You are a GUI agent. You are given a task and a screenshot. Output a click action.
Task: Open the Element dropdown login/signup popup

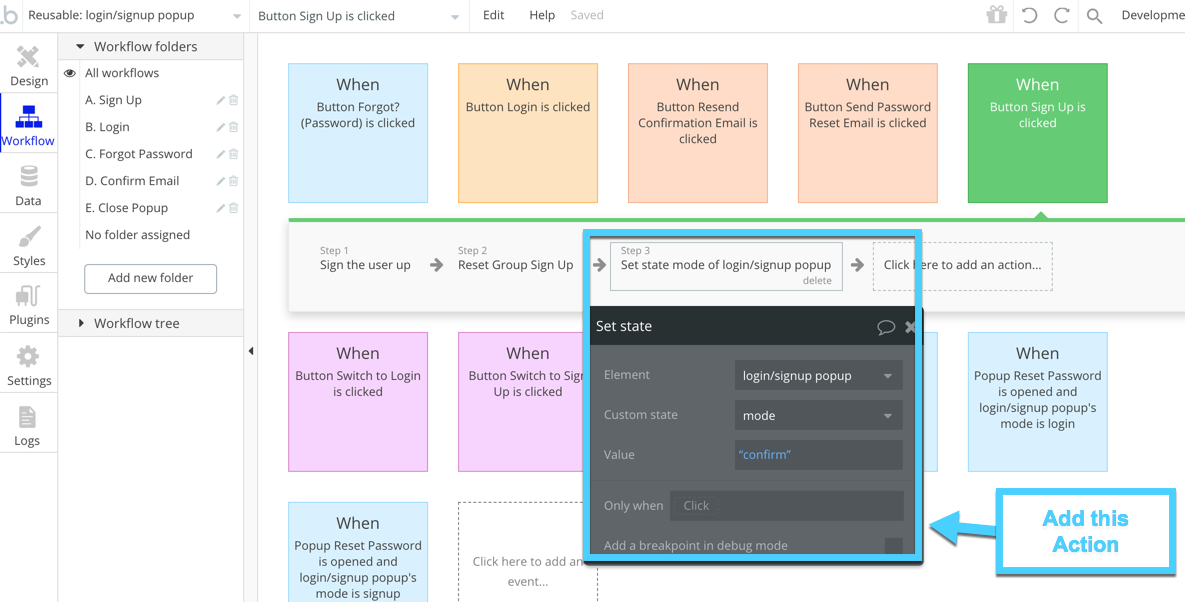coord(818,375)
